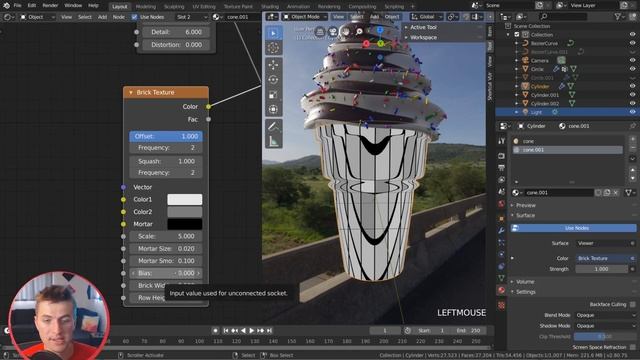Hide BezierCurve using its eye icon
The height and width of the screenshot is (360, 640).
(x=632, y=43)
